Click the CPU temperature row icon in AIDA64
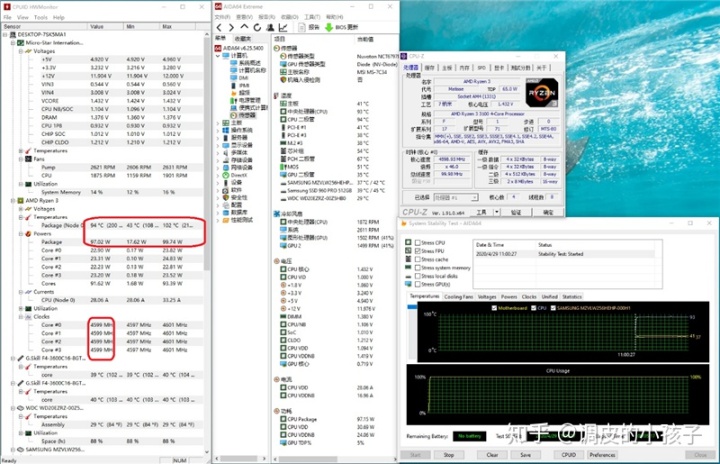720x464 pixels. (x=283, y=112)
